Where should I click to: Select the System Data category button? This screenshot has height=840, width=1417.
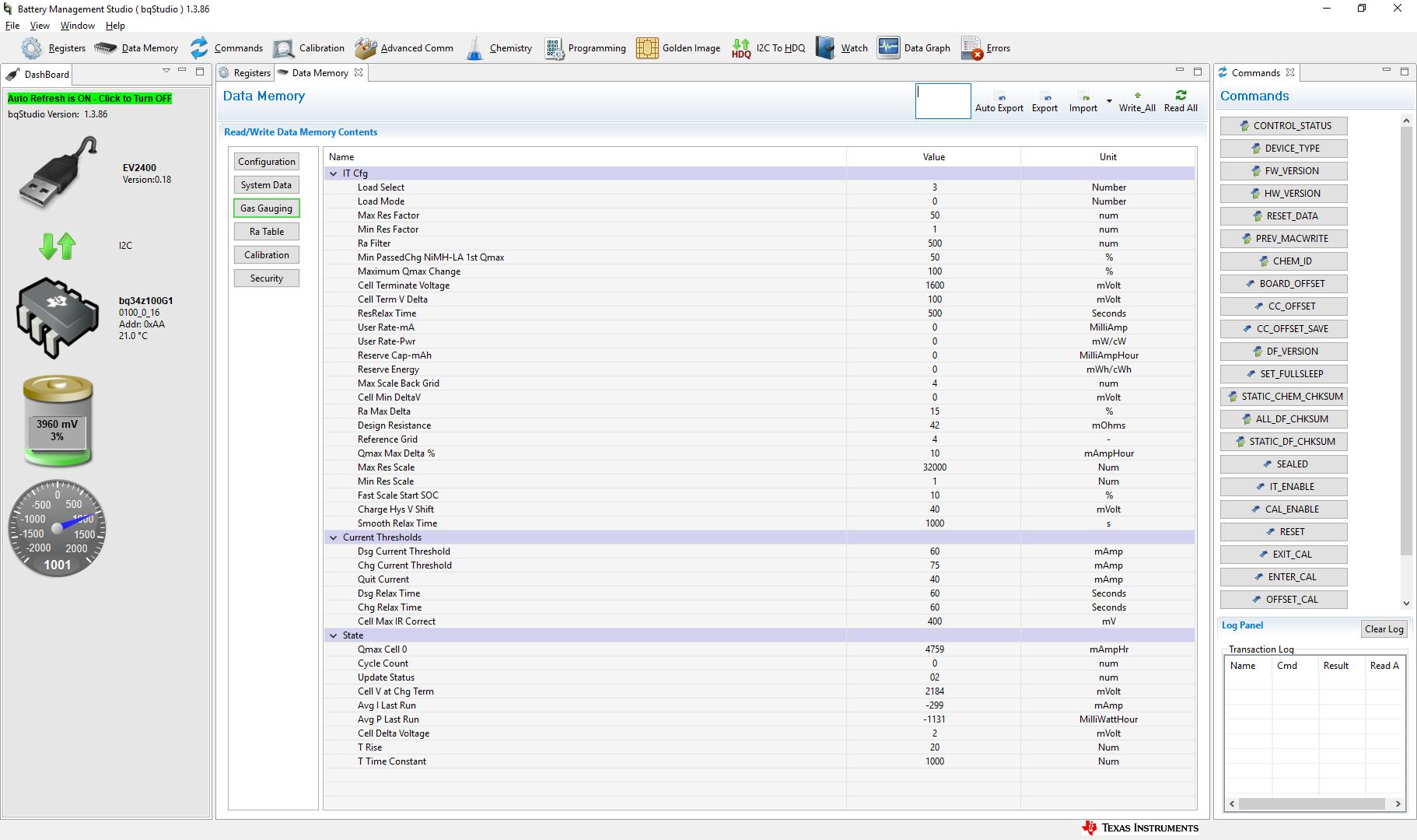click(267, 185)
